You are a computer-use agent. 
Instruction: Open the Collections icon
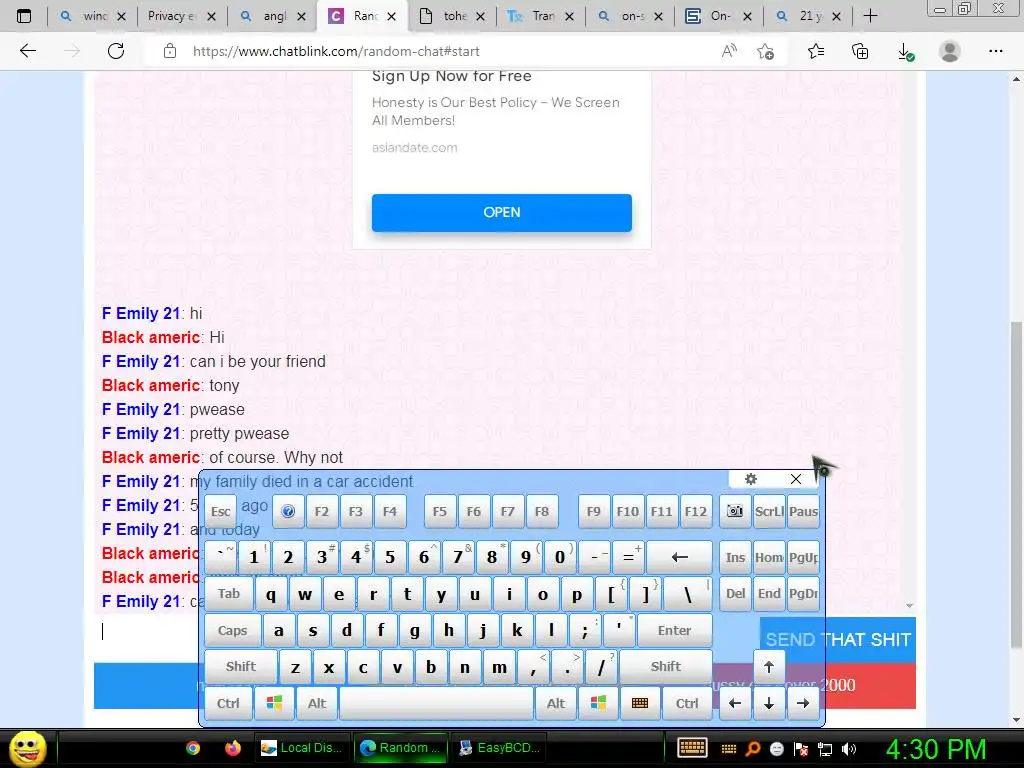(860, 51)
